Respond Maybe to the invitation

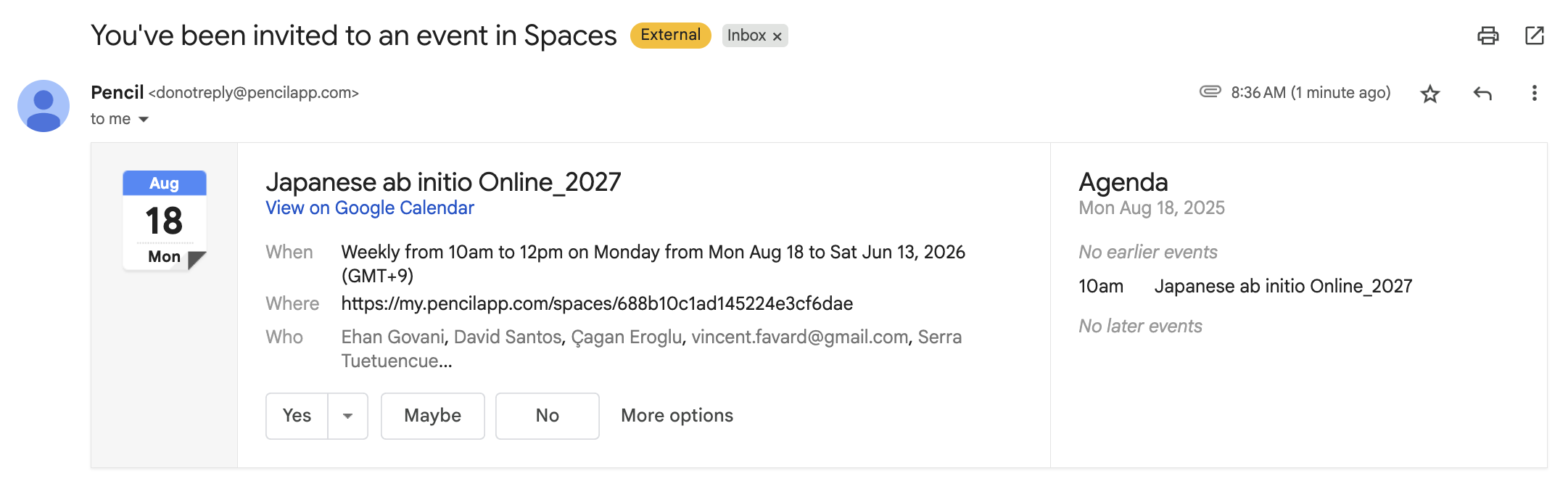432,415
